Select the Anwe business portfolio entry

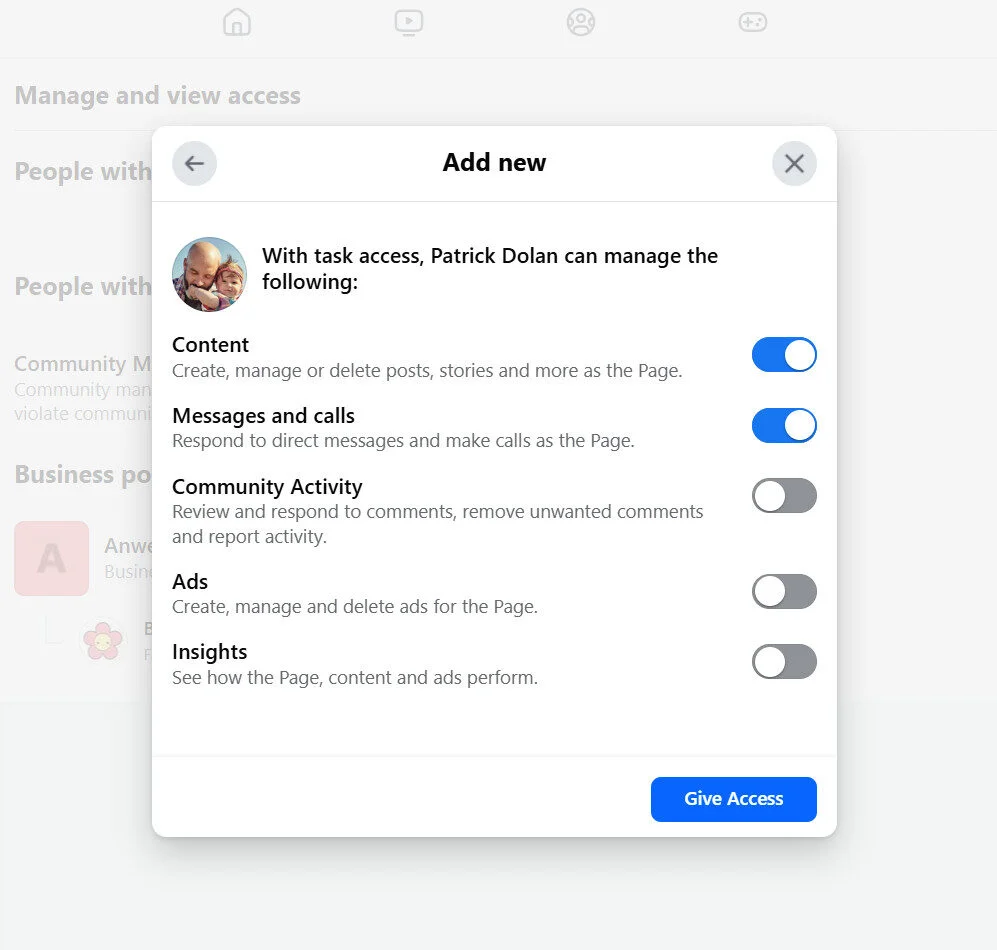point(122,545)
